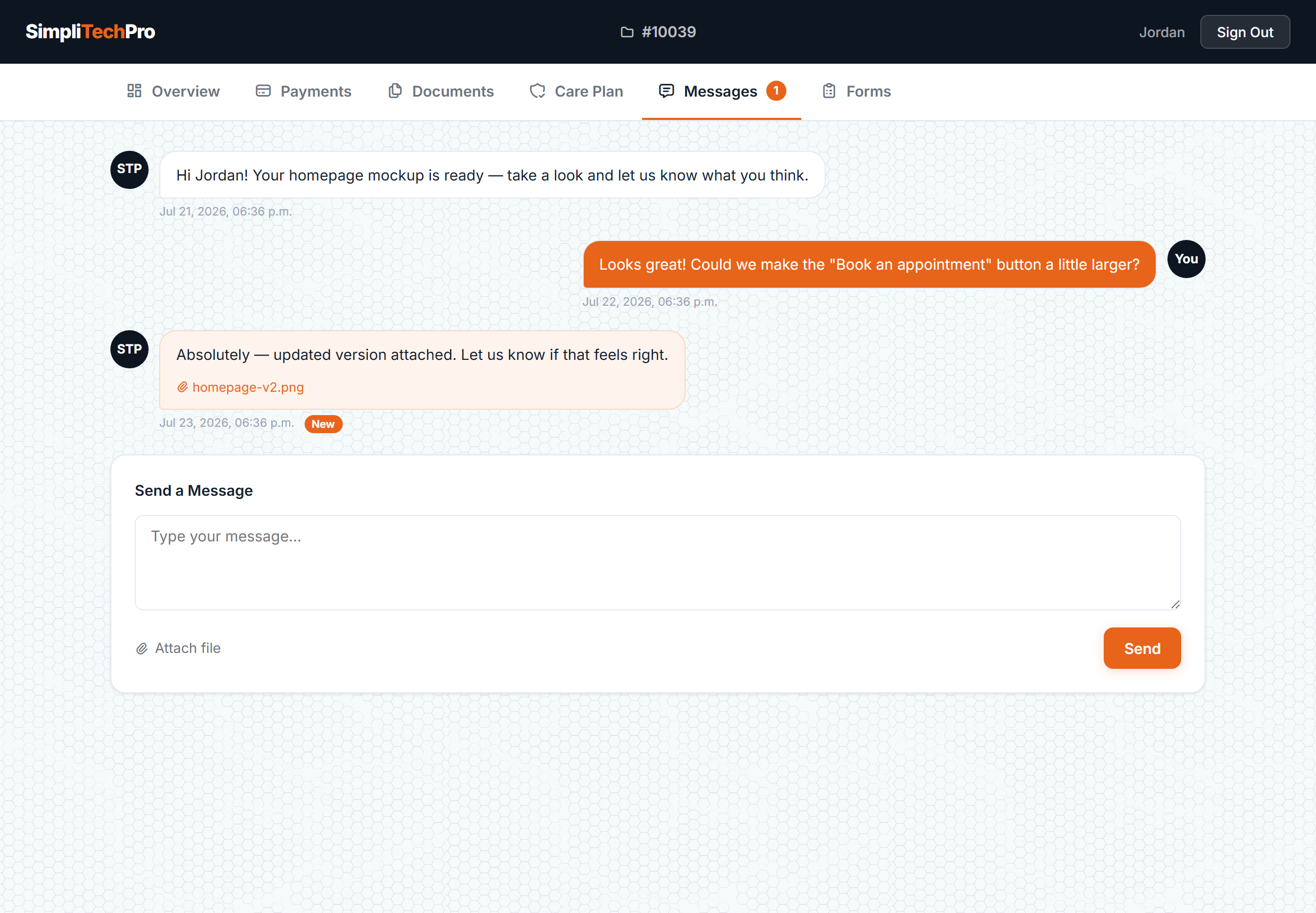The image size is (1316, 913).
Task: Click the Jul 22, 2026 timestamp
Action: tap(650, 302)
